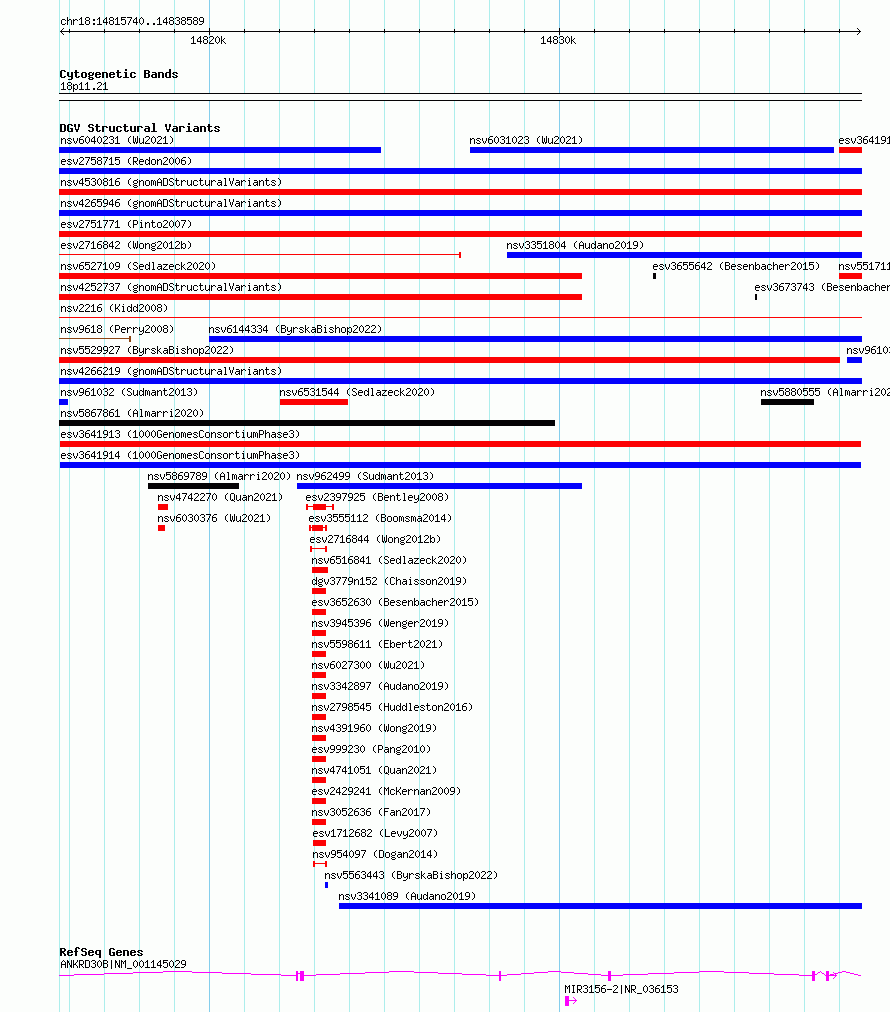Image resolution: width=890 pixels, height=1012 pixels.
Task: Open variant esv2758715 (Redon2006)
Action: 460,171
